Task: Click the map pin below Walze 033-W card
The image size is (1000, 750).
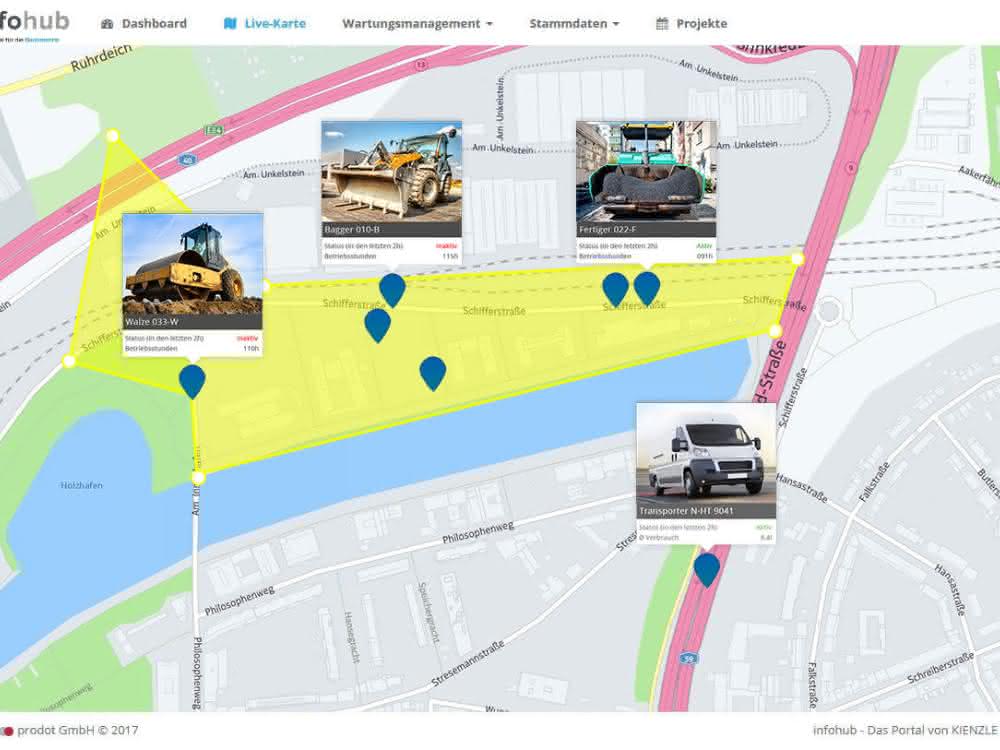Action: click(x=192, y=381)
